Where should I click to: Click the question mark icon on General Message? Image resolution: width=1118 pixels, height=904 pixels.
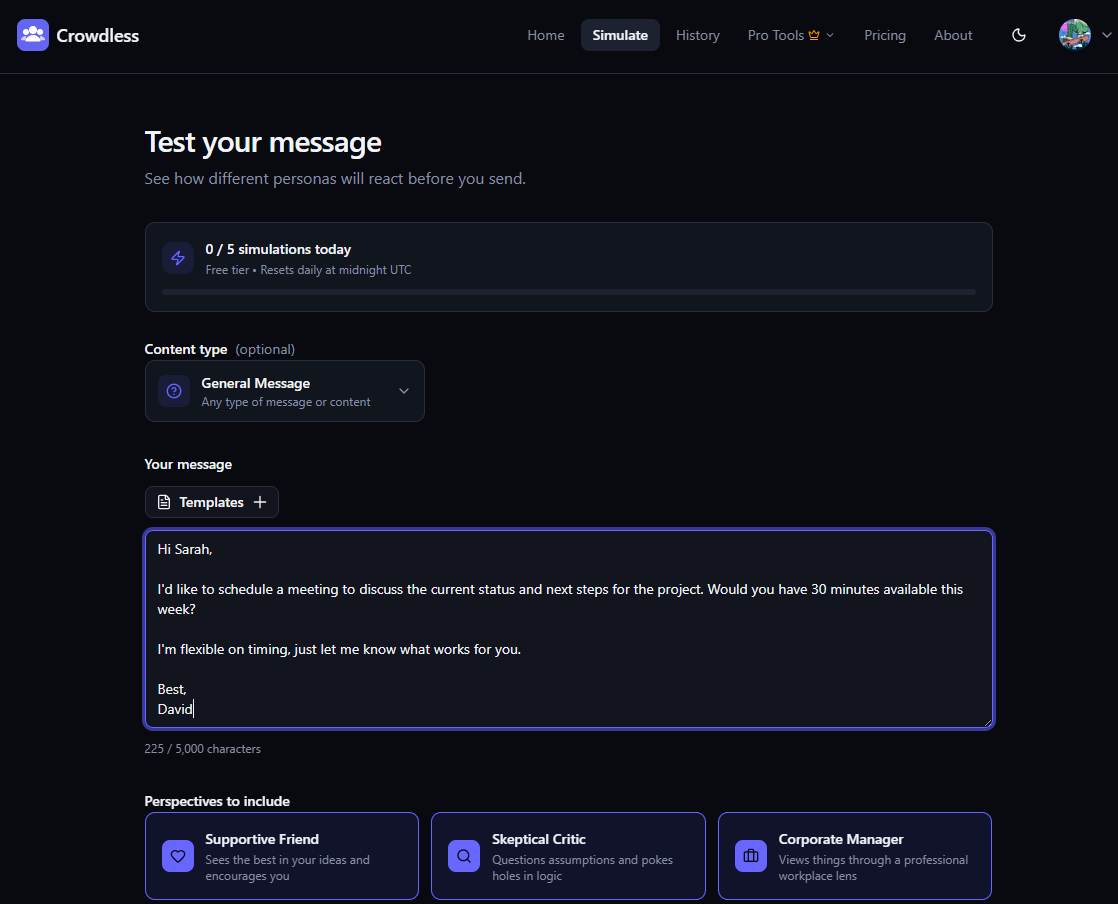(174, 391)
